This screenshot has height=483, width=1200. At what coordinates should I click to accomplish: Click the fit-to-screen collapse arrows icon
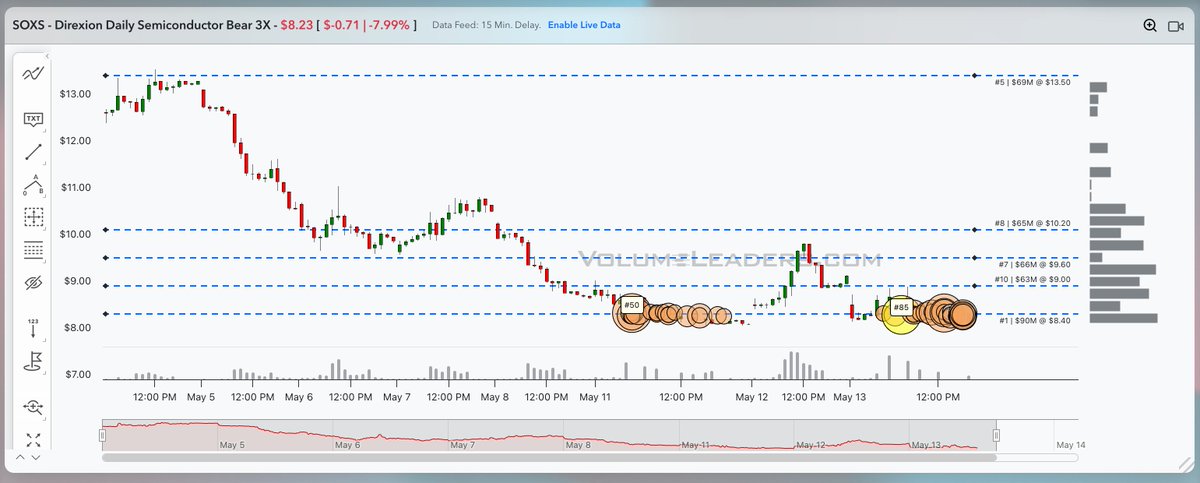coord(34,439)
